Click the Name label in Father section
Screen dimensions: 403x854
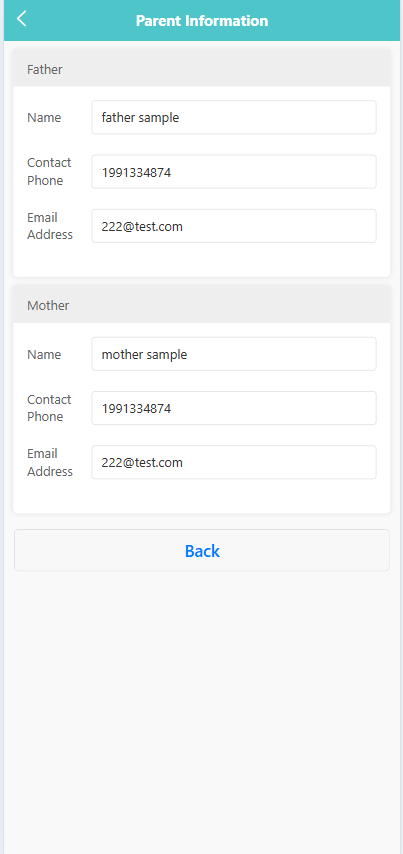44,118
